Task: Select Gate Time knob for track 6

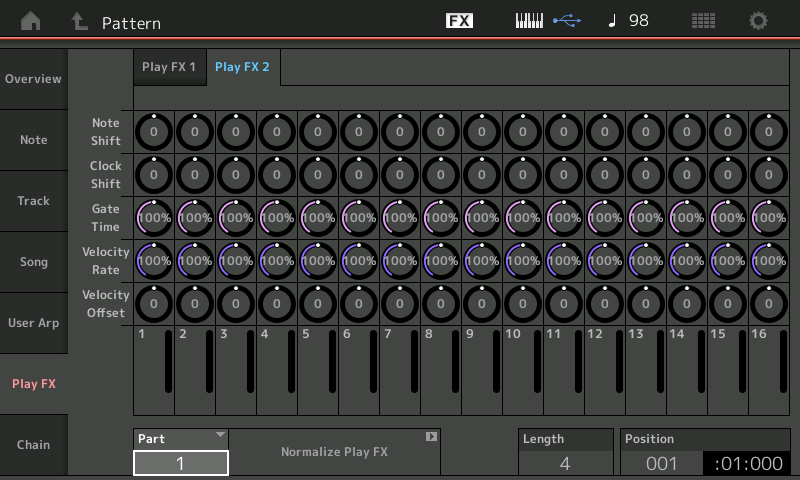Action: [x=359, y=218]
